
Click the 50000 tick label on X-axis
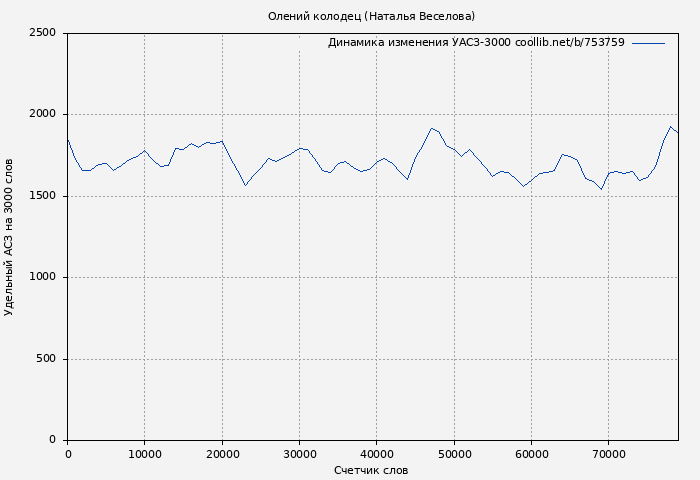(x=454, y=454)
